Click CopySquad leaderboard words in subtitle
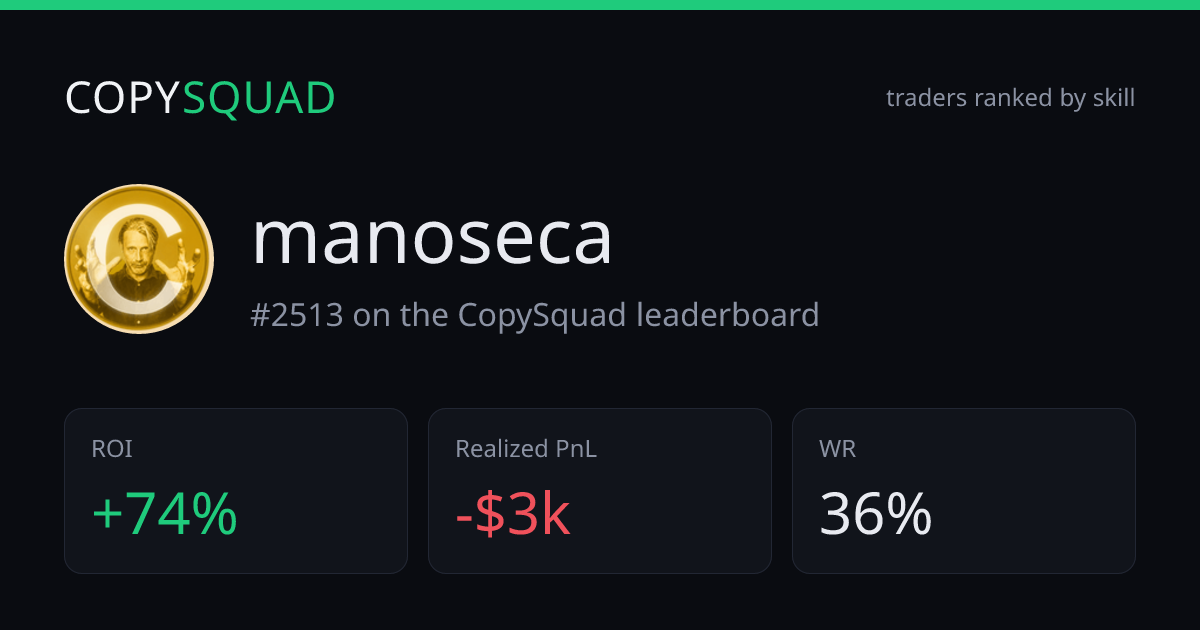This screenshot has width=1200, height=630. pyautogui.click(x=639, y=316)
